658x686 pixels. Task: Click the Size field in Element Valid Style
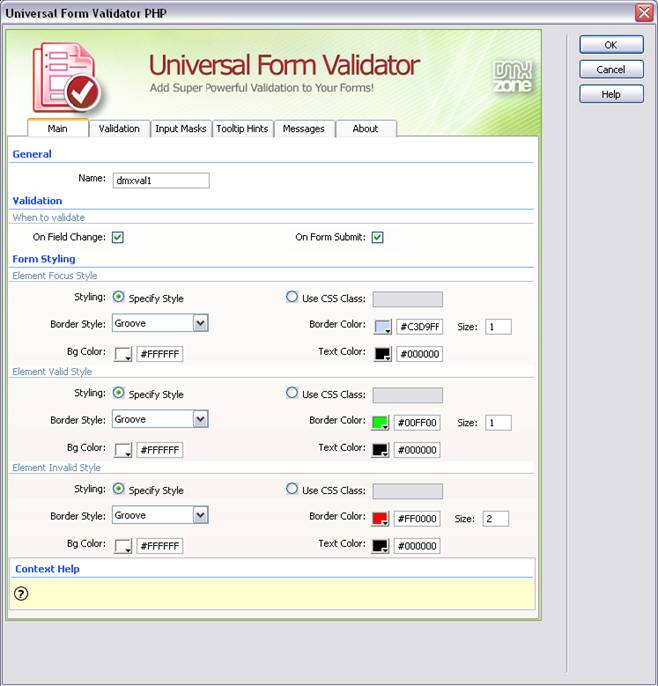(x=498, y=423)
